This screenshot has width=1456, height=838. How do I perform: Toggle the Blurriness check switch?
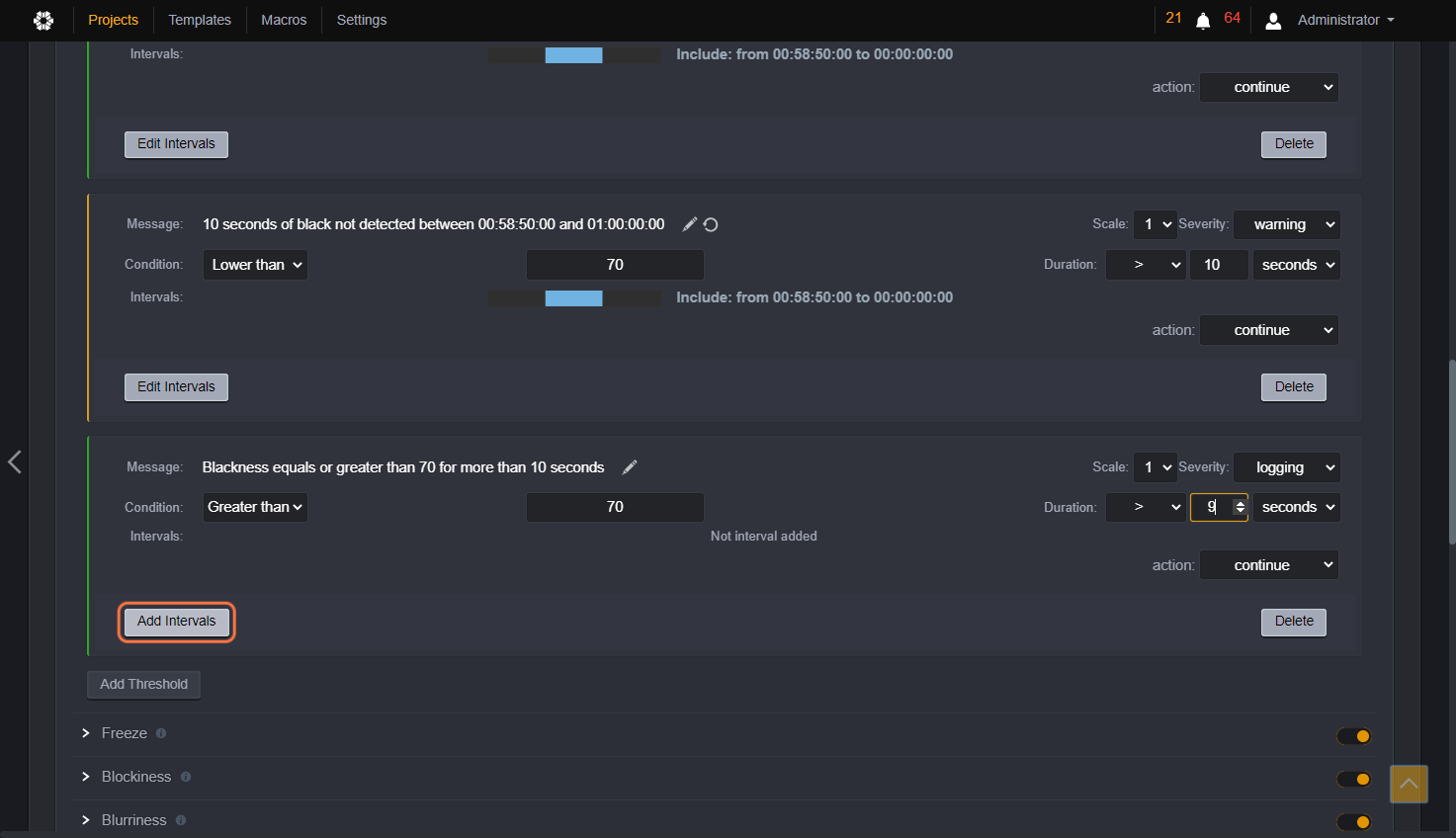click(1354, 822)
